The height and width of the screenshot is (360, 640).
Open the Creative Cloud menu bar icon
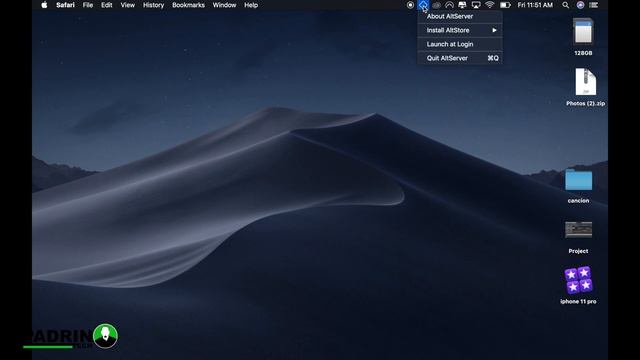click(436, 5)
